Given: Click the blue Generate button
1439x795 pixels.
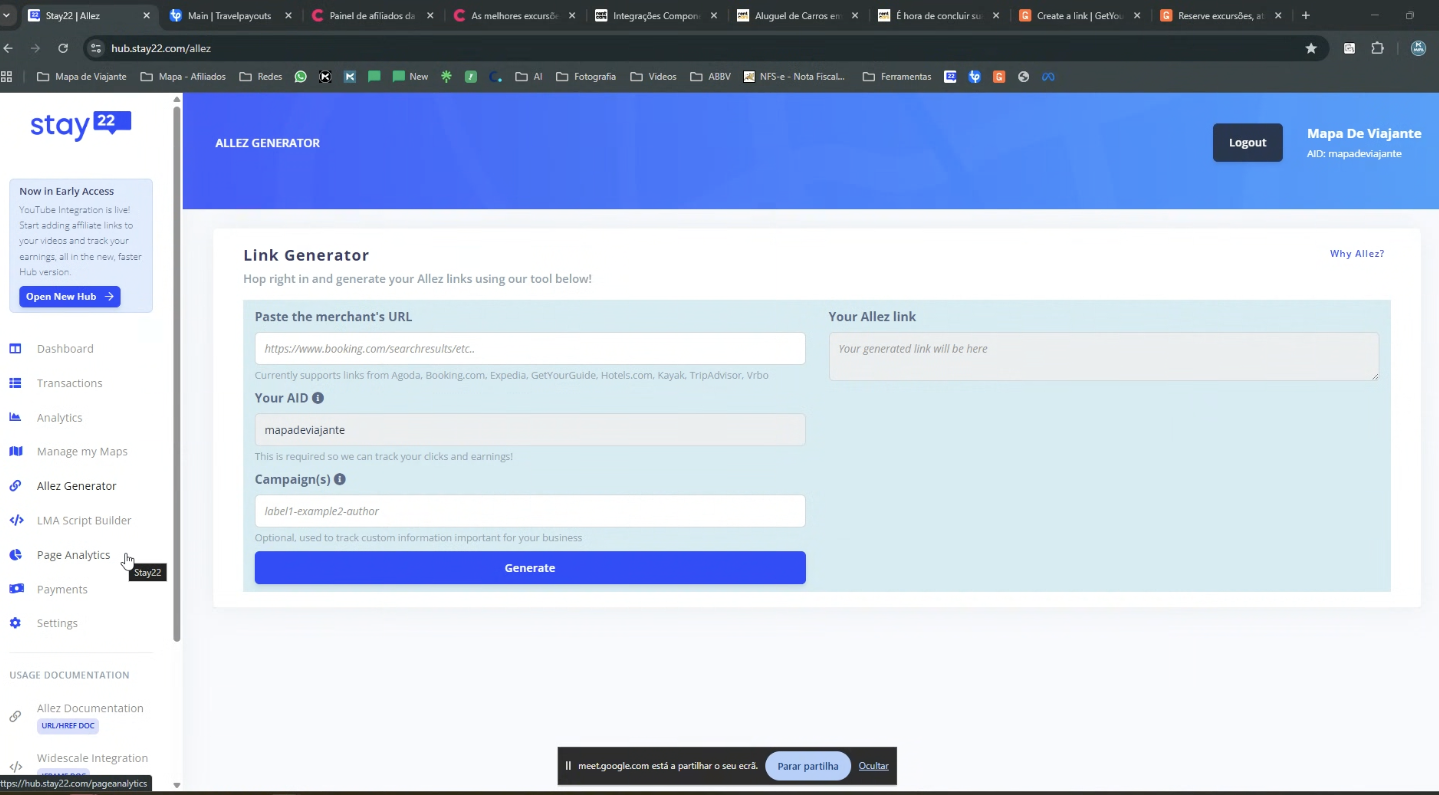Looking at the screenshot, I should pos(530,568).
